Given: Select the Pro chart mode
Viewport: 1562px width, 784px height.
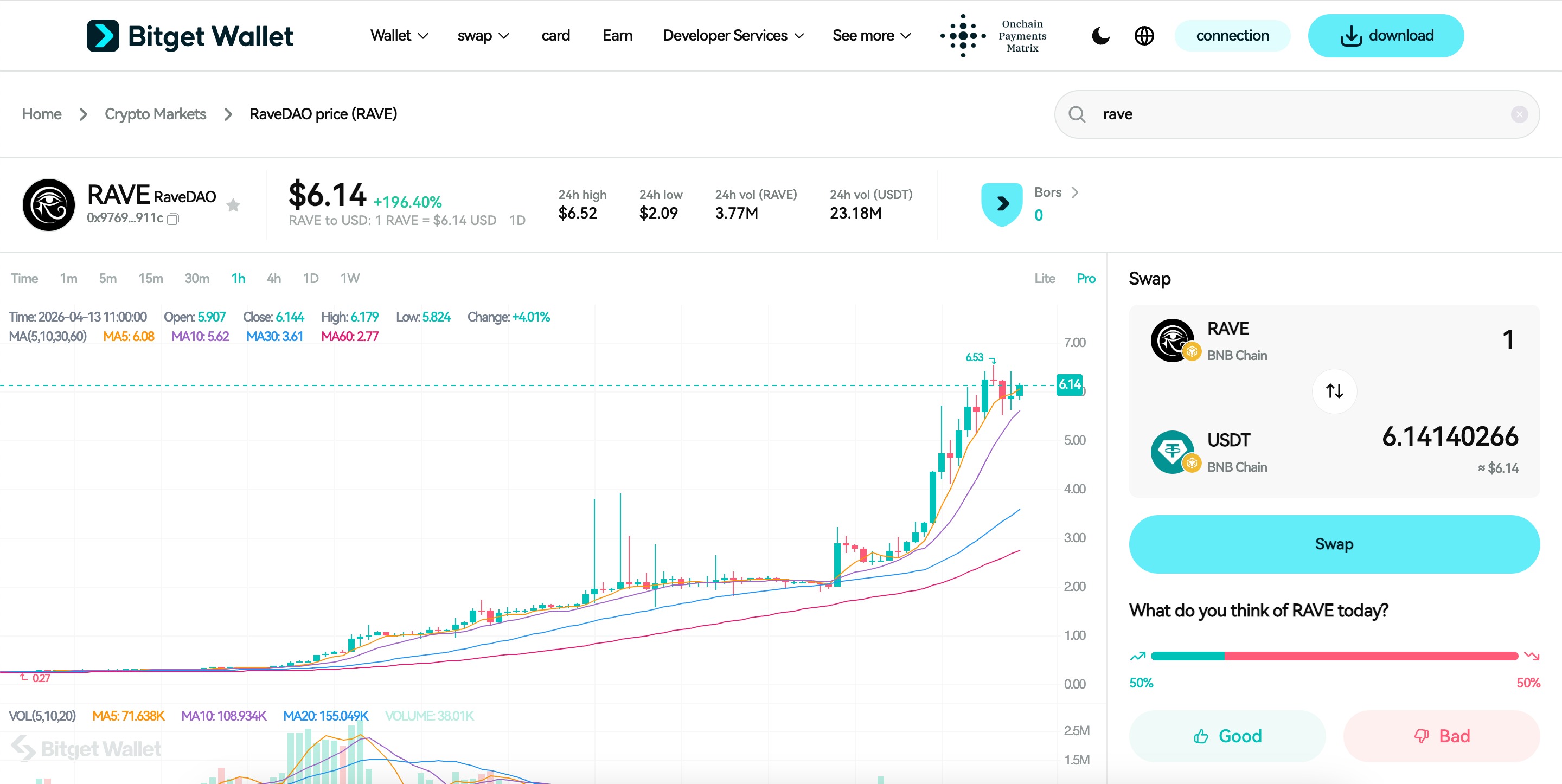Looking at the screenshot, I should click(1085, 278).
